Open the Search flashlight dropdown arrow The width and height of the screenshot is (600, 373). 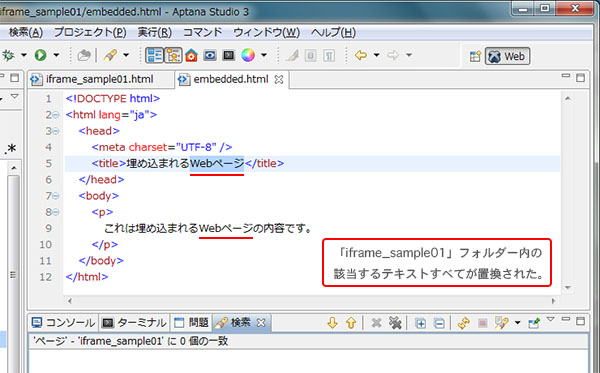point(126,55)
